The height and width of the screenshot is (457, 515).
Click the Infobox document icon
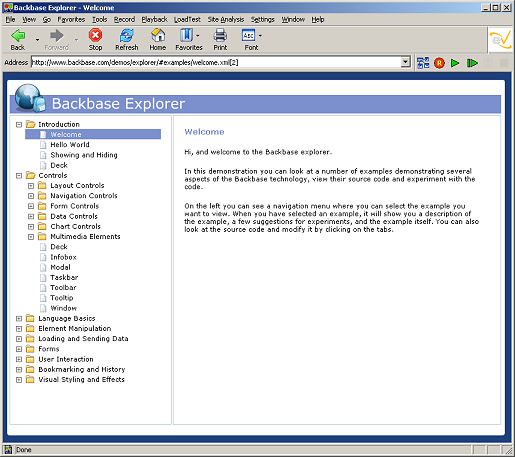pos(43,257)
